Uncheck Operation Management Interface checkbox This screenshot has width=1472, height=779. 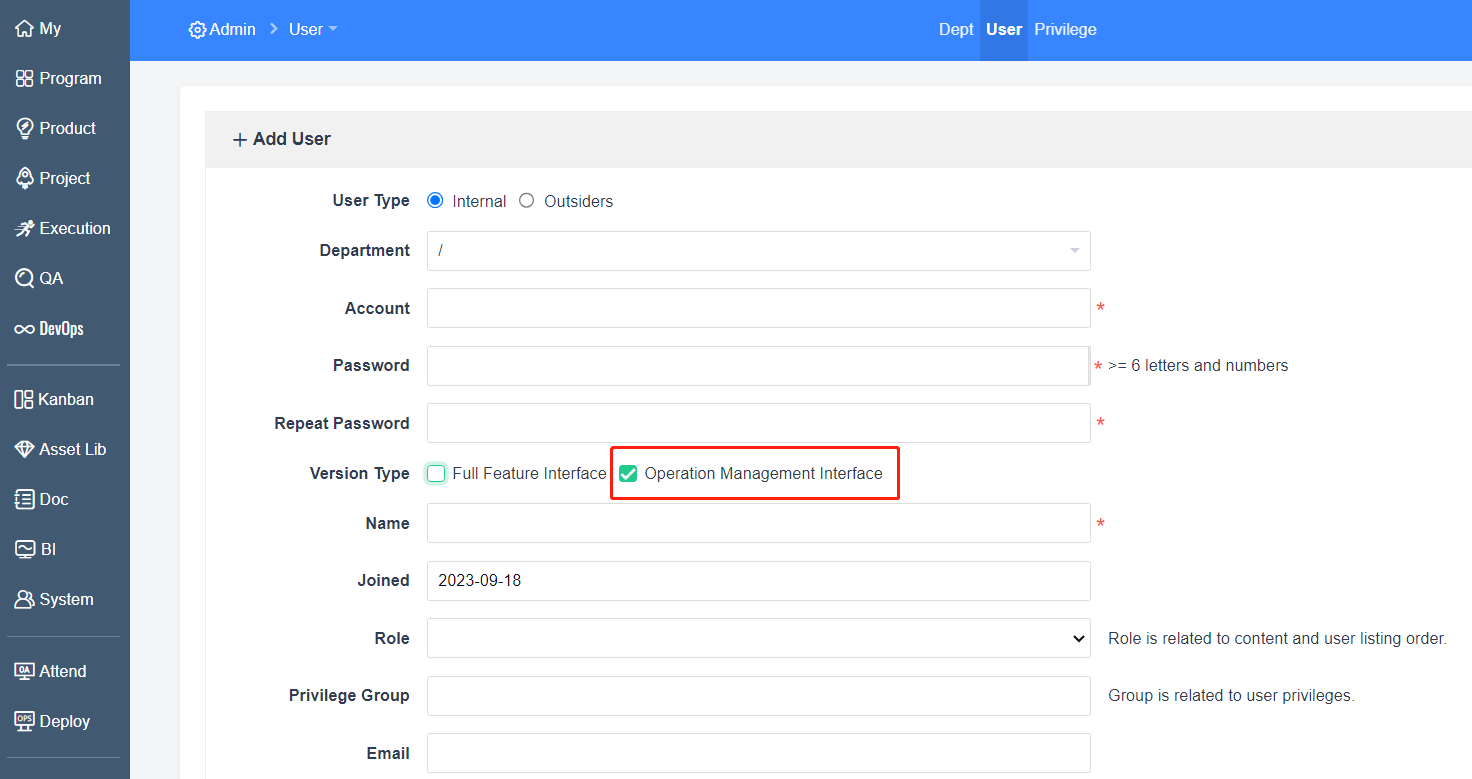(628, 474)
